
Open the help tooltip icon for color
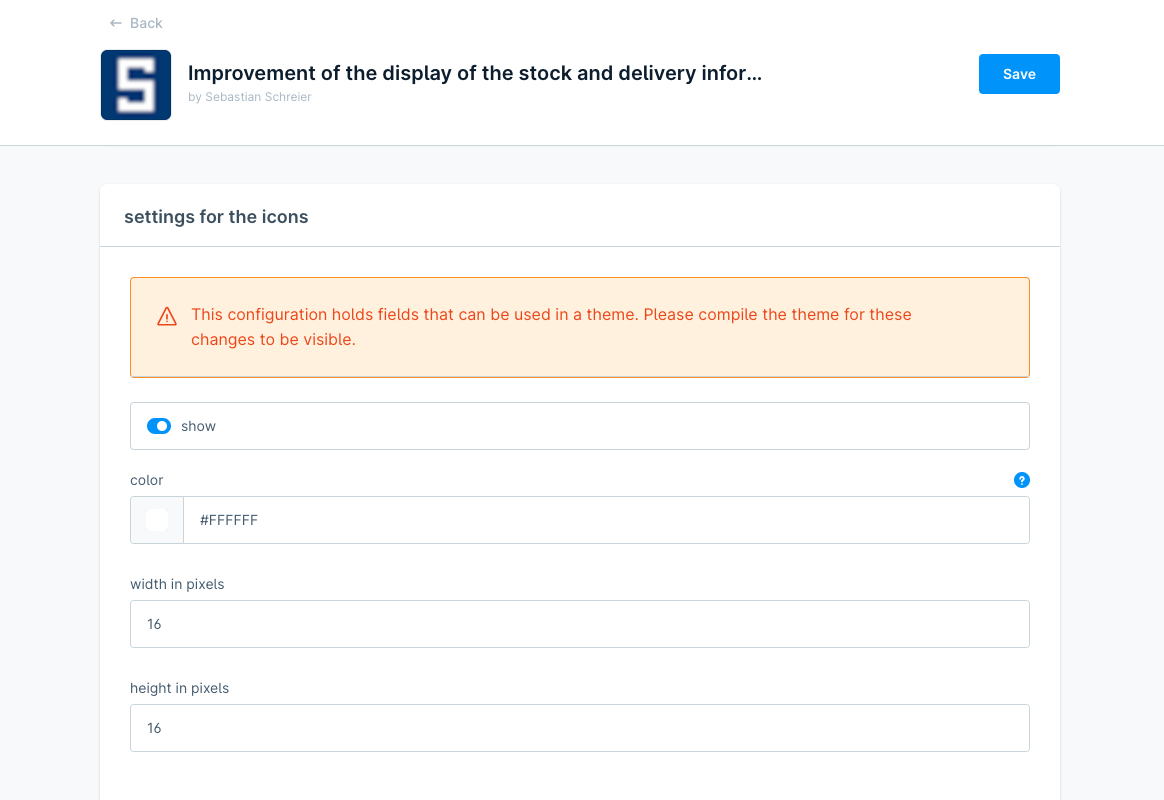click(1021, 480)
